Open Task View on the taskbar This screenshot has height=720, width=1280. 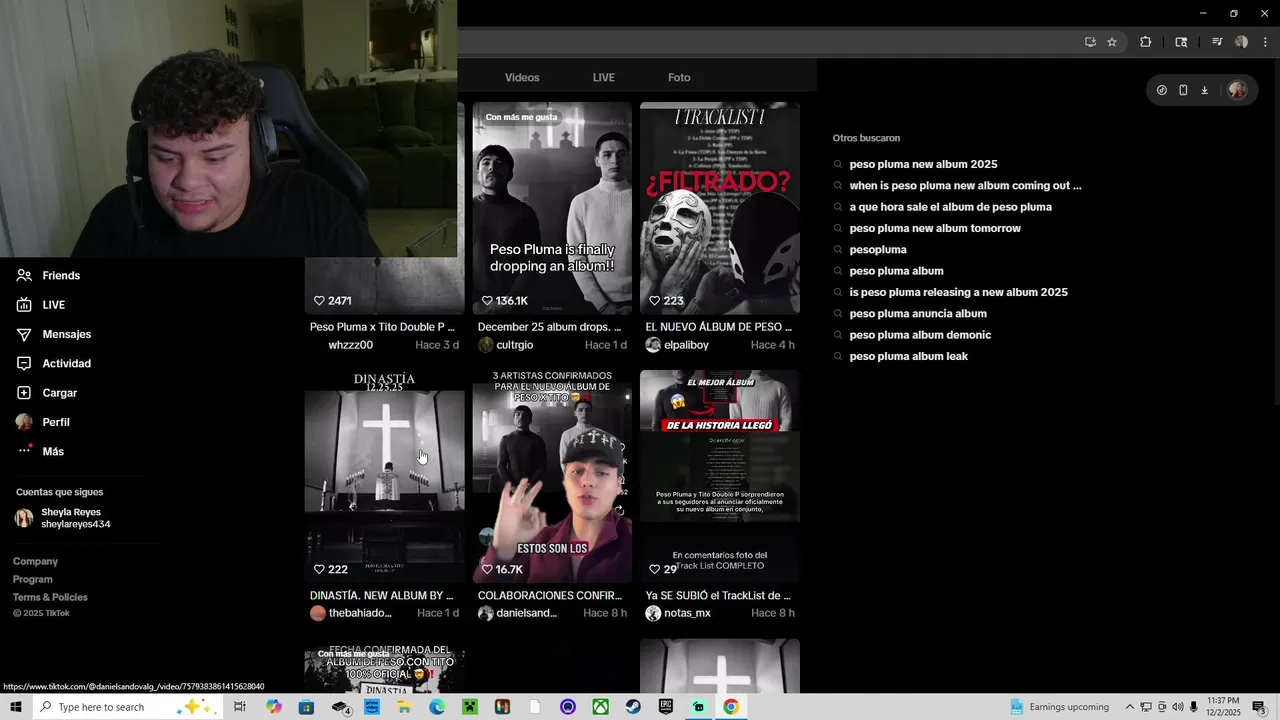(240, 707)
